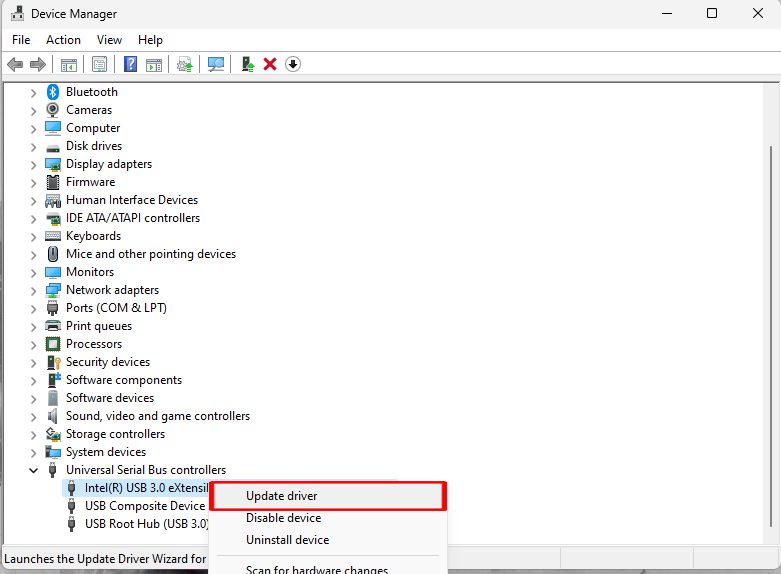Expand the Display adapters node
Screen dimensions: 781x574
[33, 164]
